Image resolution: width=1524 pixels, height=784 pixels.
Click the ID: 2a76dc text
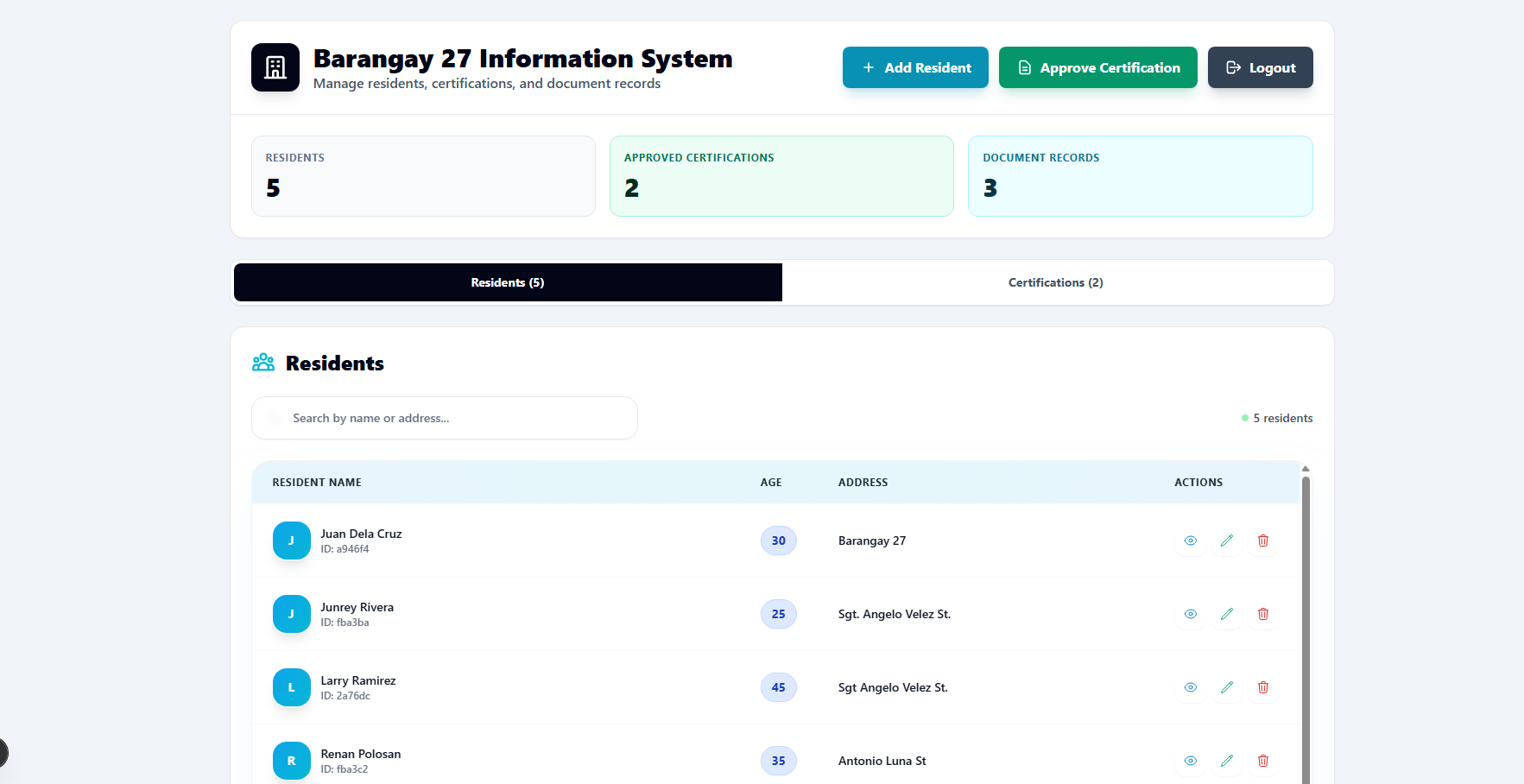[345, 696]
